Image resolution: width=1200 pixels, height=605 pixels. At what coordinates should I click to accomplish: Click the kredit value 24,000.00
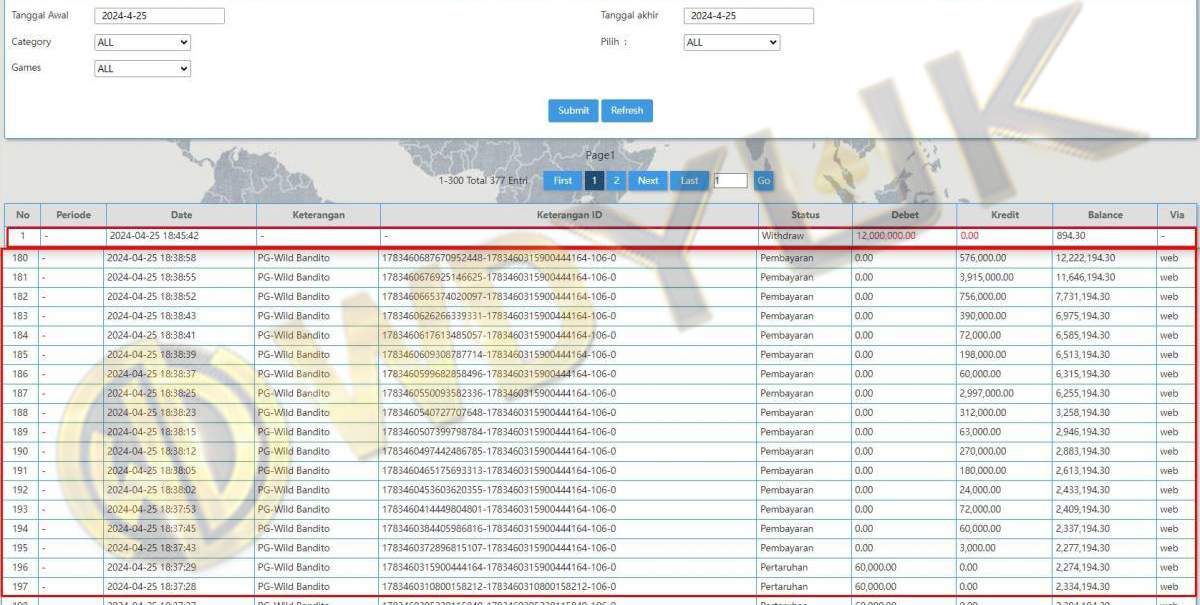980,490
